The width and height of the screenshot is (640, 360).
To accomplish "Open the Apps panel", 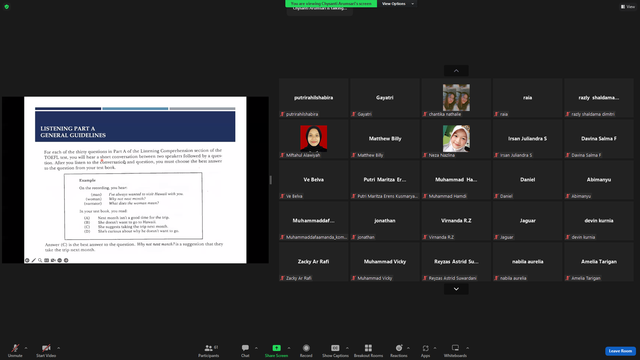I will [425, 350].
